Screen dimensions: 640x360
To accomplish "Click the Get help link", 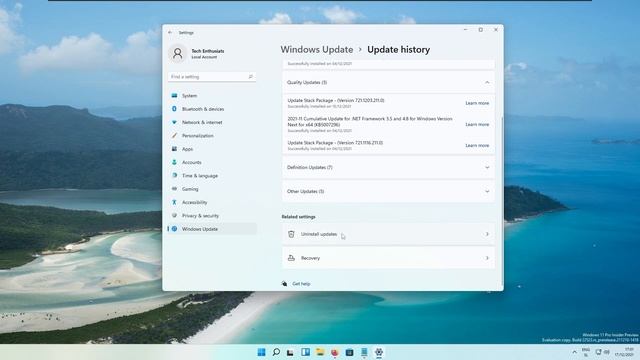I will point(301,284).
